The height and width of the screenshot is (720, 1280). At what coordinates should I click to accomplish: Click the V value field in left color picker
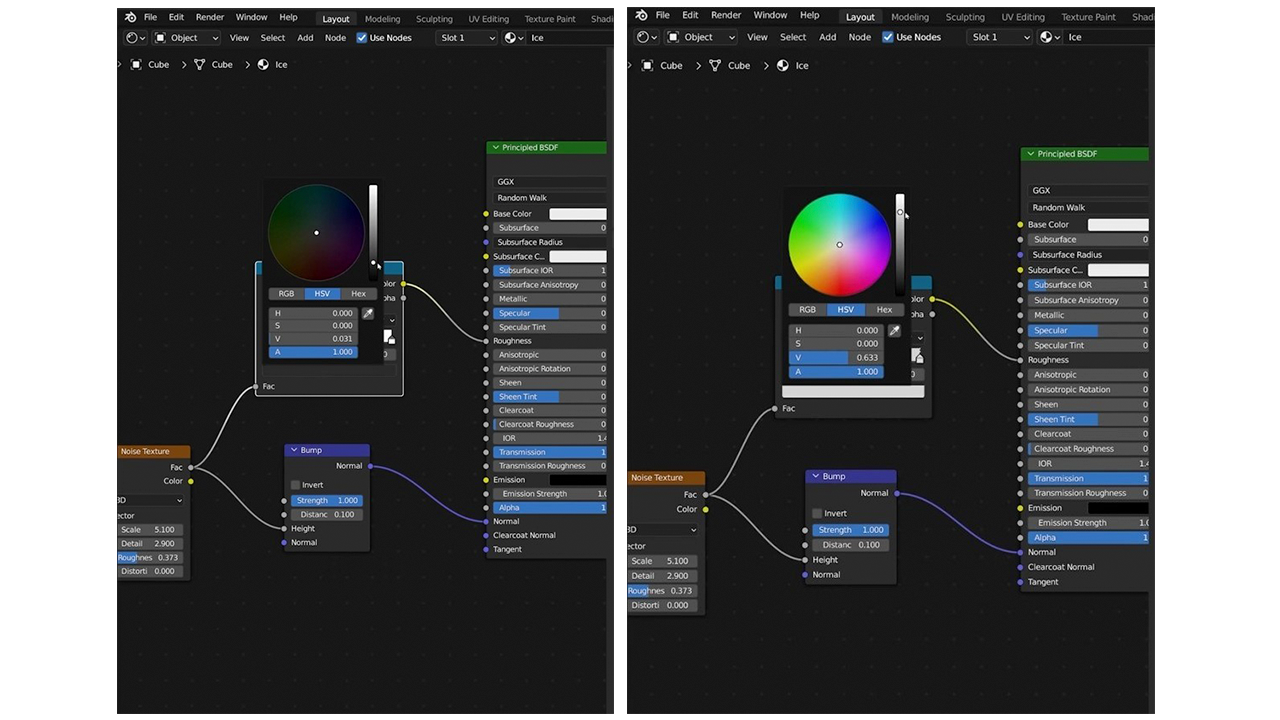tap(315, 339)
